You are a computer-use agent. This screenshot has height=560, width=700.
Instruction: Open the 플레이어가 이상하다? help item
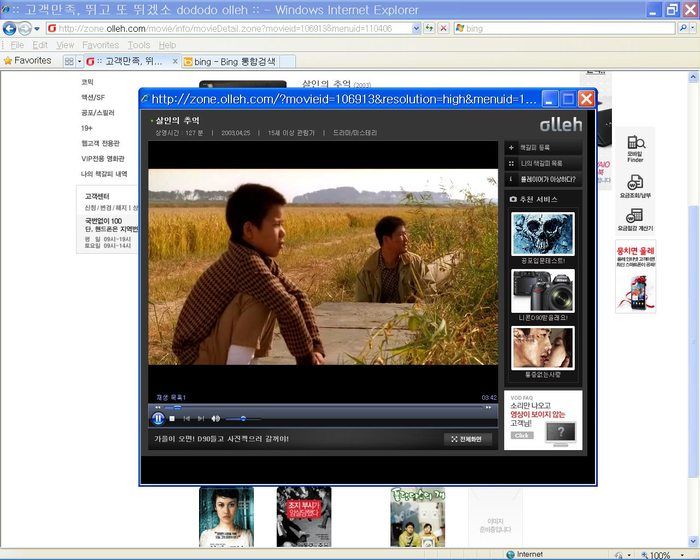(543, 180)
